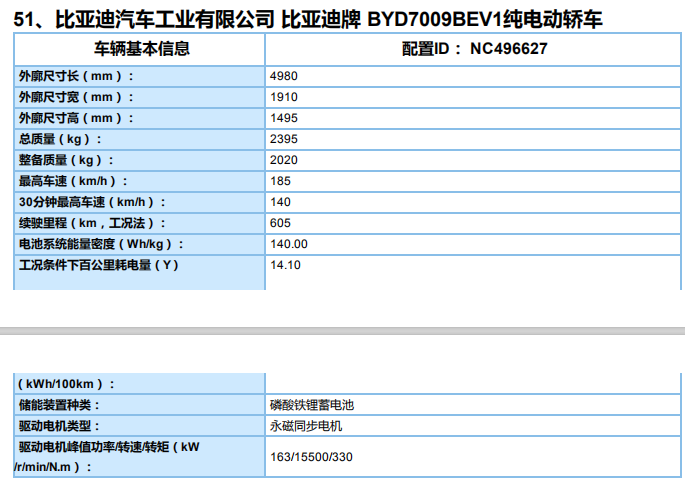Click the 整备质量 value 2020
This screenshot has width=685, height=487.
pos(284,160)
